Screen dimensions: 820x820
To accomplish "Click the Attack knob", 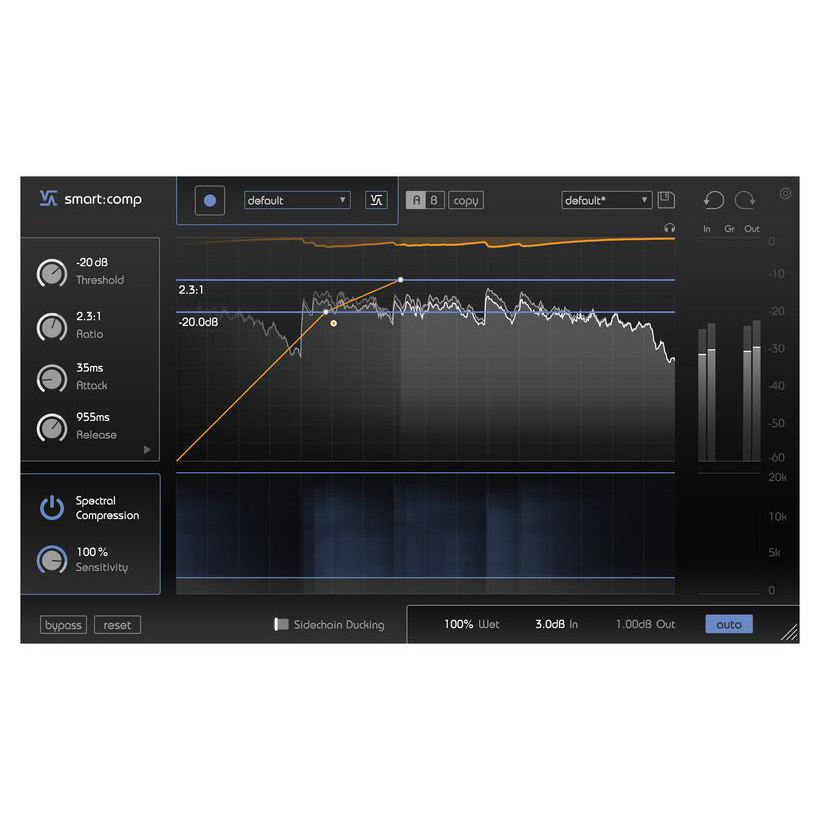I will point(52,378).
